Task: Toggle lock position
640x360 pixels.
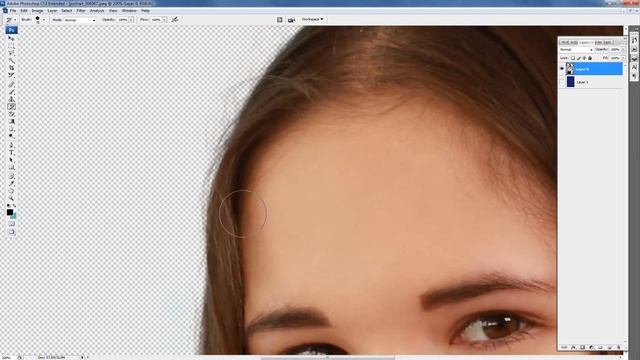Action: click(x=584, y=58)
